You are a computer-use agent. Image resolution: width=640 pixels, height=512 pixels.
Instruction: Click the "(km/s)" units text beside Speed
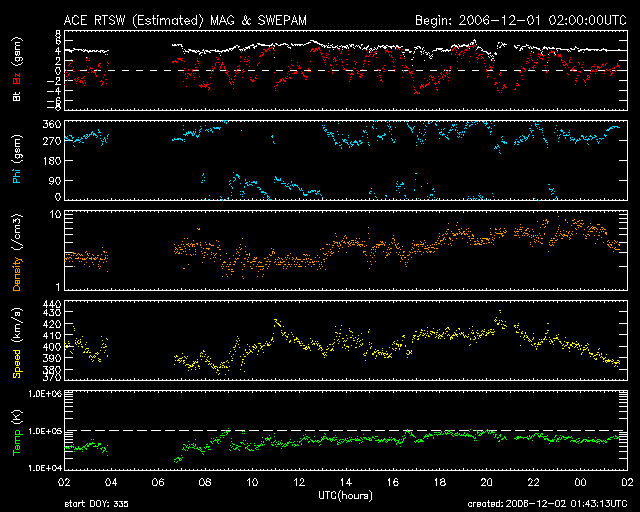tap(18, 325)
